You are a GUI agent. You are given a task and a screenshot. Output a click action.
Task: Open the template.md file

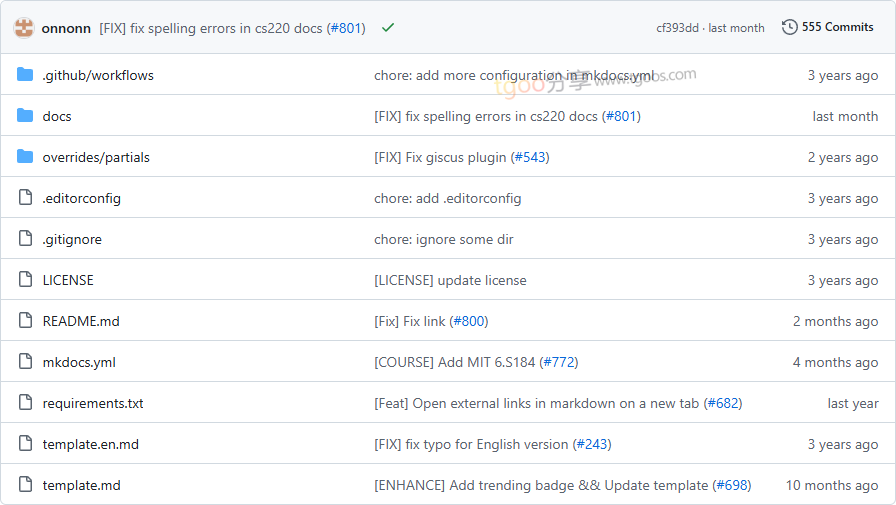[81, 485]
